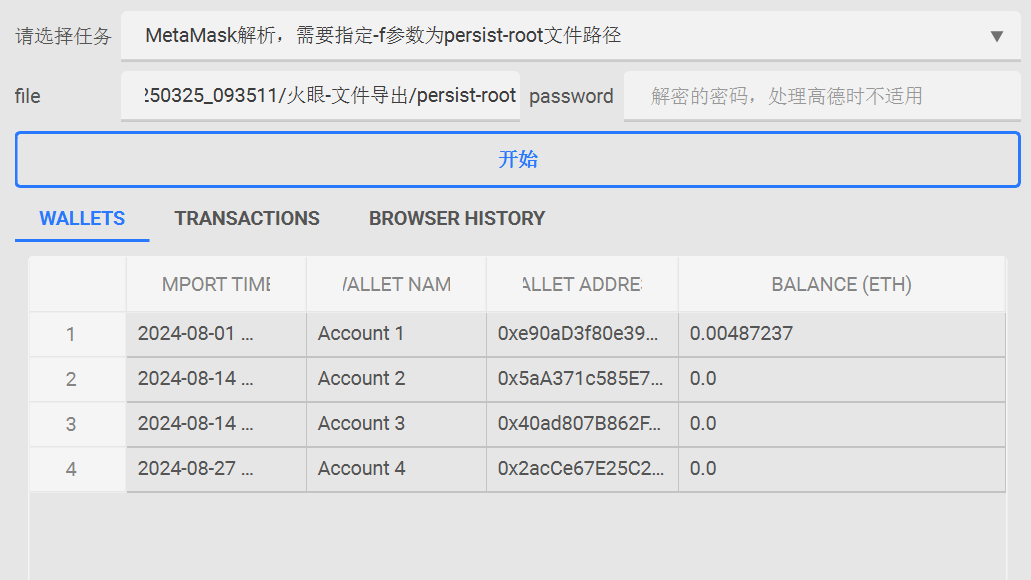Sort by WALLET ADDRESS column header
The height and width of the screenshot is (580, 1031).
pyautogui.click(x=583, y=284)
